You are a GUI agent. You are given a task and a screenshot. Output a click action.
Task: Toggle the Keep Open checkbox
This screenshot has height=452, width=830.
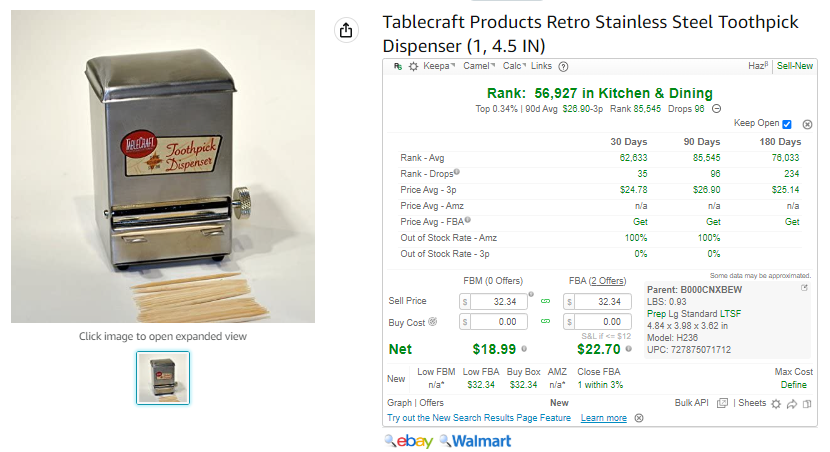pyautogui.click(x=787, y=124)
